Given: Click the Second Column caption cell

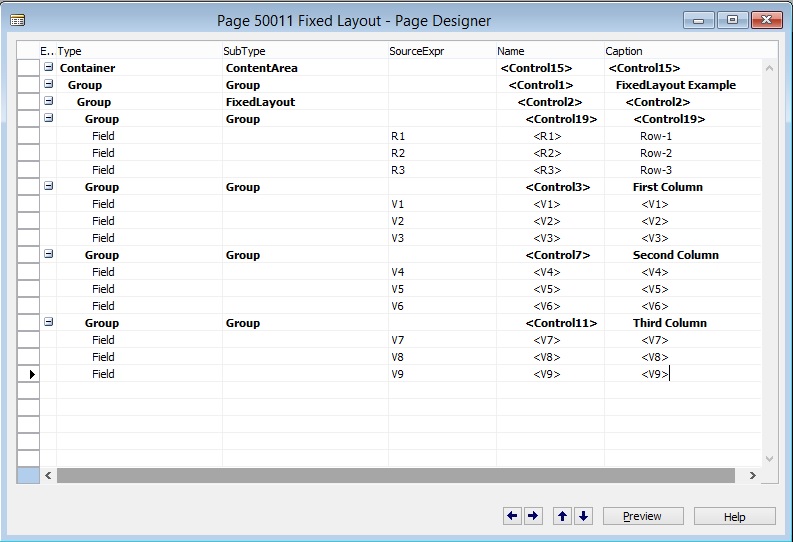Looking at the screenshot, I should pyautogui.click(x=683, y=255).
